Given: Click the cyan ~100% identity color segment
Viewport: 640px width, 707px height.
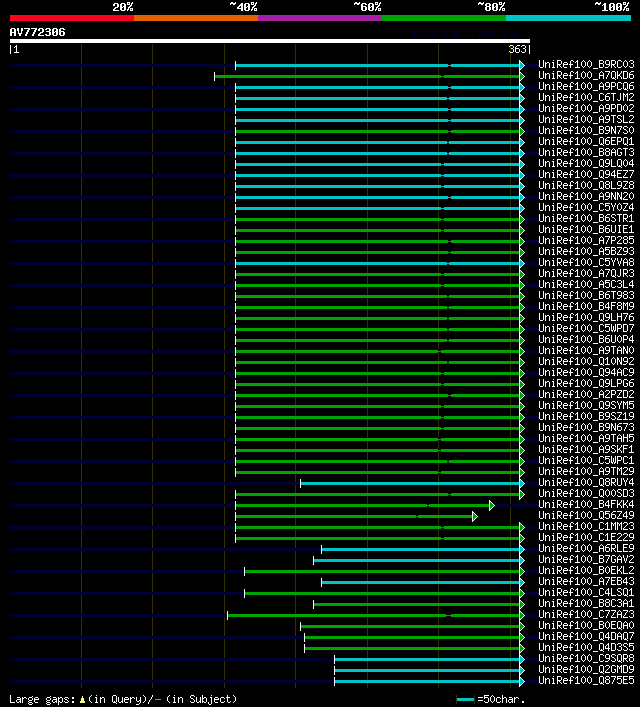Looking at the screenshot, I should point(568,18).
